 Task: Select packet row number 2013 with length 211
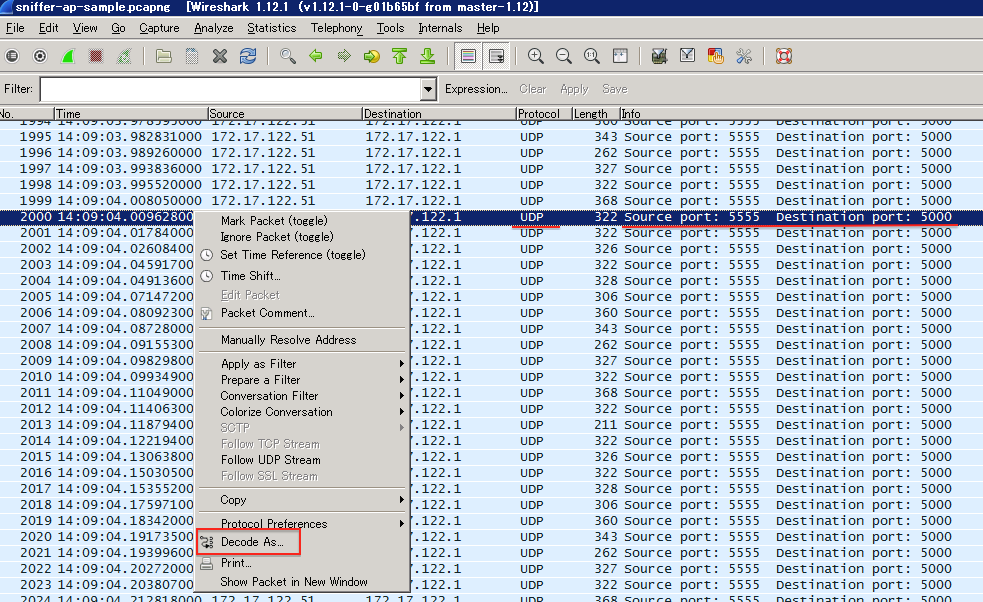pos(492,425)
